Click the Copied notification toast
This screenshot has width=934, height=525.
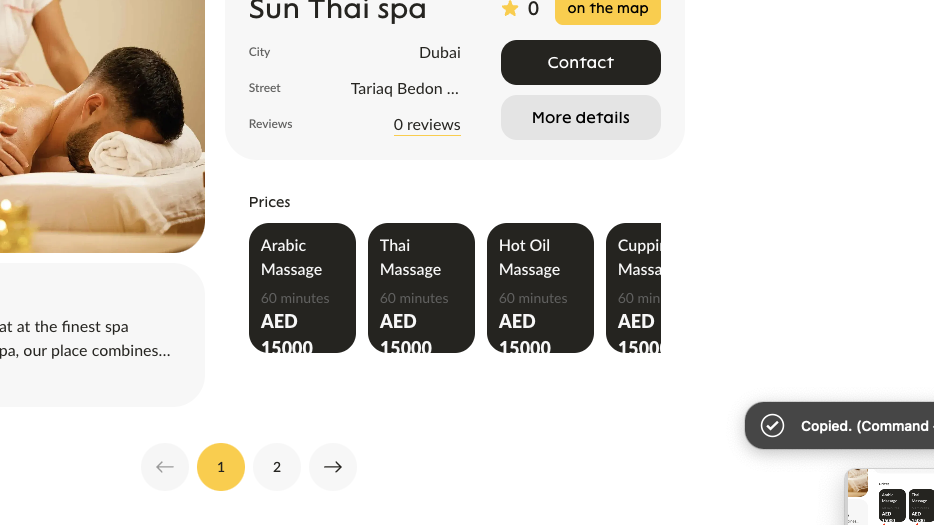click(x=850, y=426)
